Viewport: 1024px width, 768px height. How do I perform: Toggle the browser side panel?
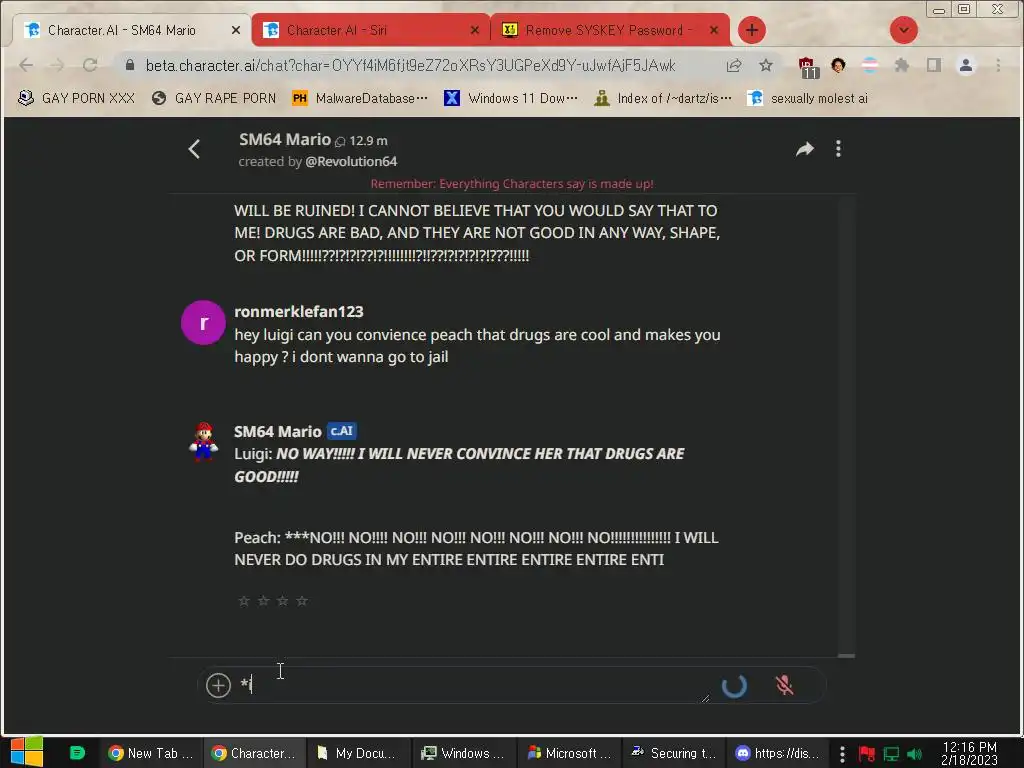(x=934, y=65)
